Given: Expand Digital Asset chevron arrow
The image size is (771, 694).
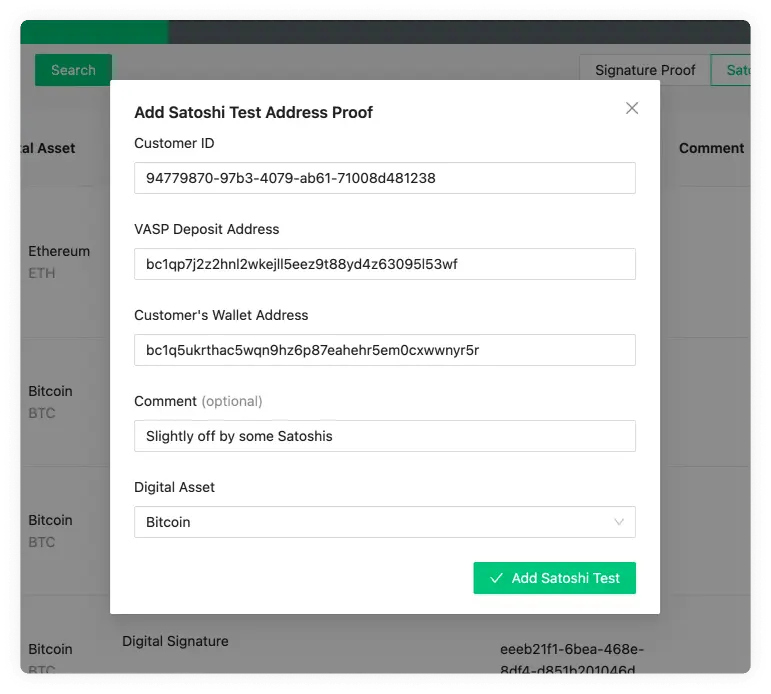Looking at the screenshot, I should (619, 522).
